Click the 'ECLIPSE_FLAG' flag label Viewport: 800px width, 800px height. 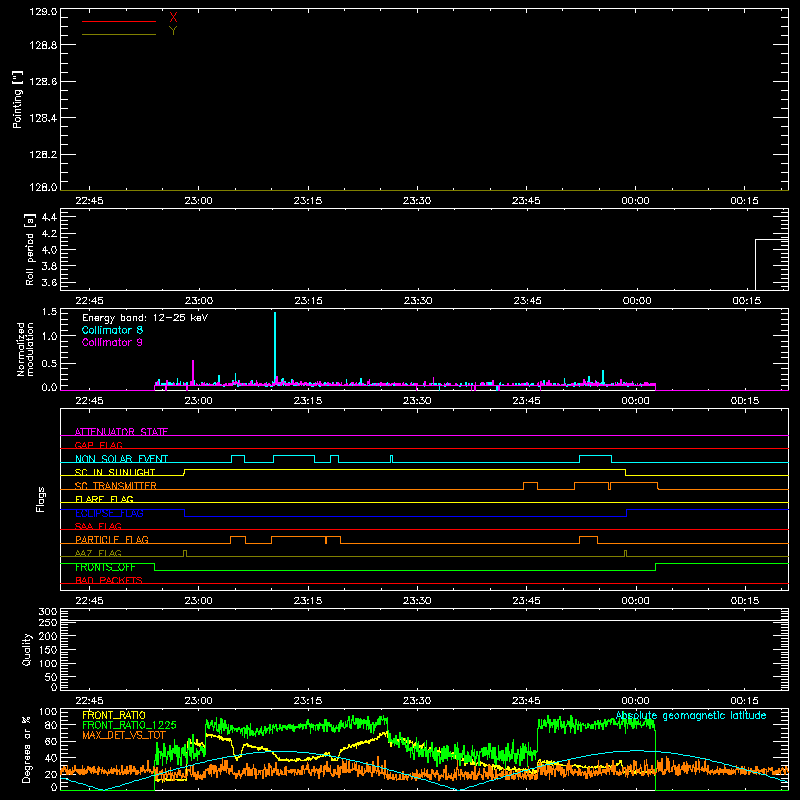click(109, 513)
